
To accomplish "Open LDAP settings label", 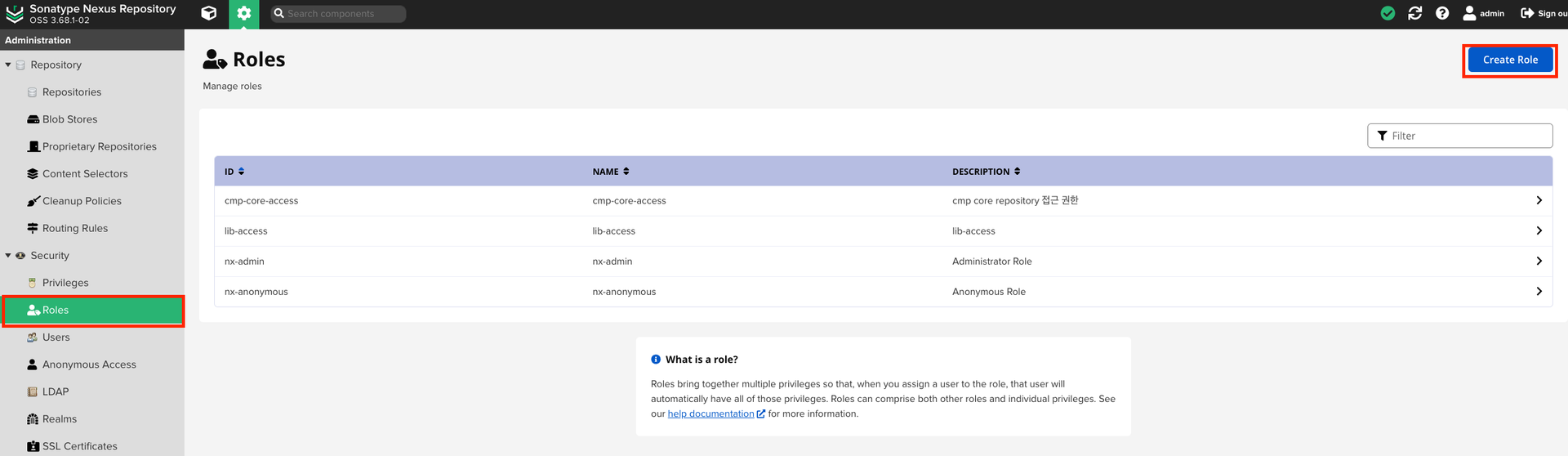I will coord(56,391).
